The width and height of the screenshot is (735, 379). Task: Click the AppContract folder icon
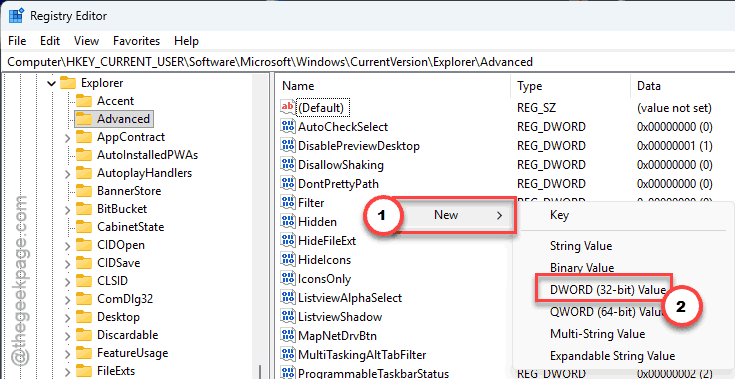click(x=84, y=137)
